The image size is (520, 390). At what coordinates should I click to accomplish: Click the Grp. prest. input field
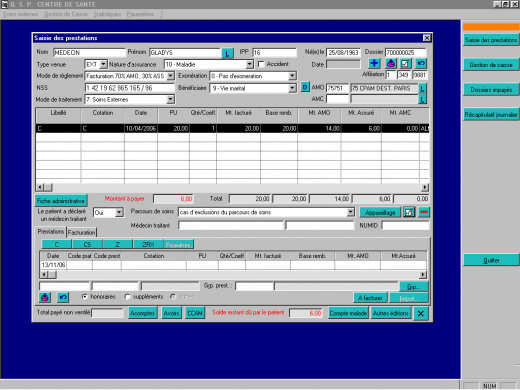pos(254,286)
